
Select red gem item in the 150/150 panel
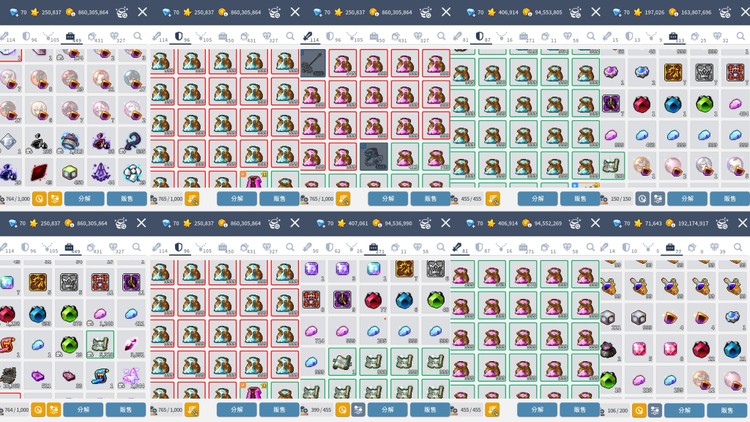coord(642,104)
